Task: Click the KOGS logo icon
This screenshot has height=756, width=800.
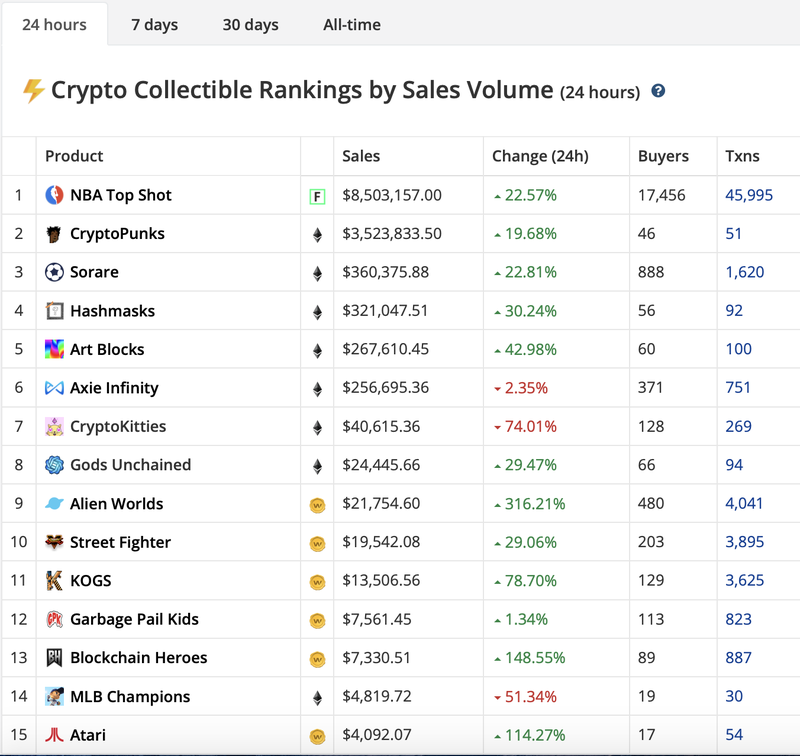Action: click(54, 581)
